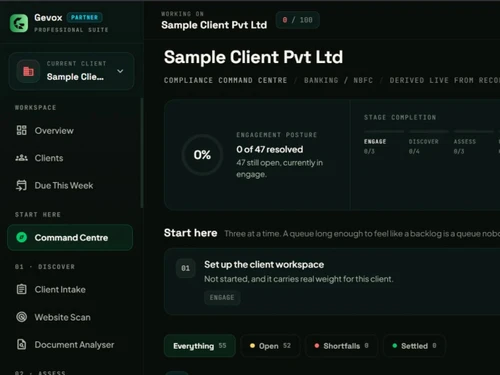This screenshot has width=500, height=375.
Task: Open Due This Week
Action: coord(70,185)
